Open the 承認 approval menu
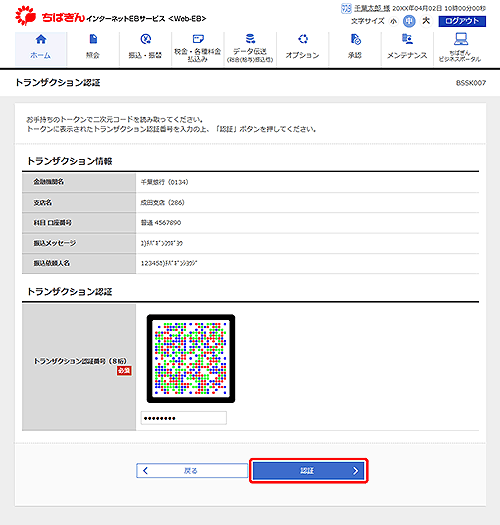The image size is (500, 525). tap(355, 49)
